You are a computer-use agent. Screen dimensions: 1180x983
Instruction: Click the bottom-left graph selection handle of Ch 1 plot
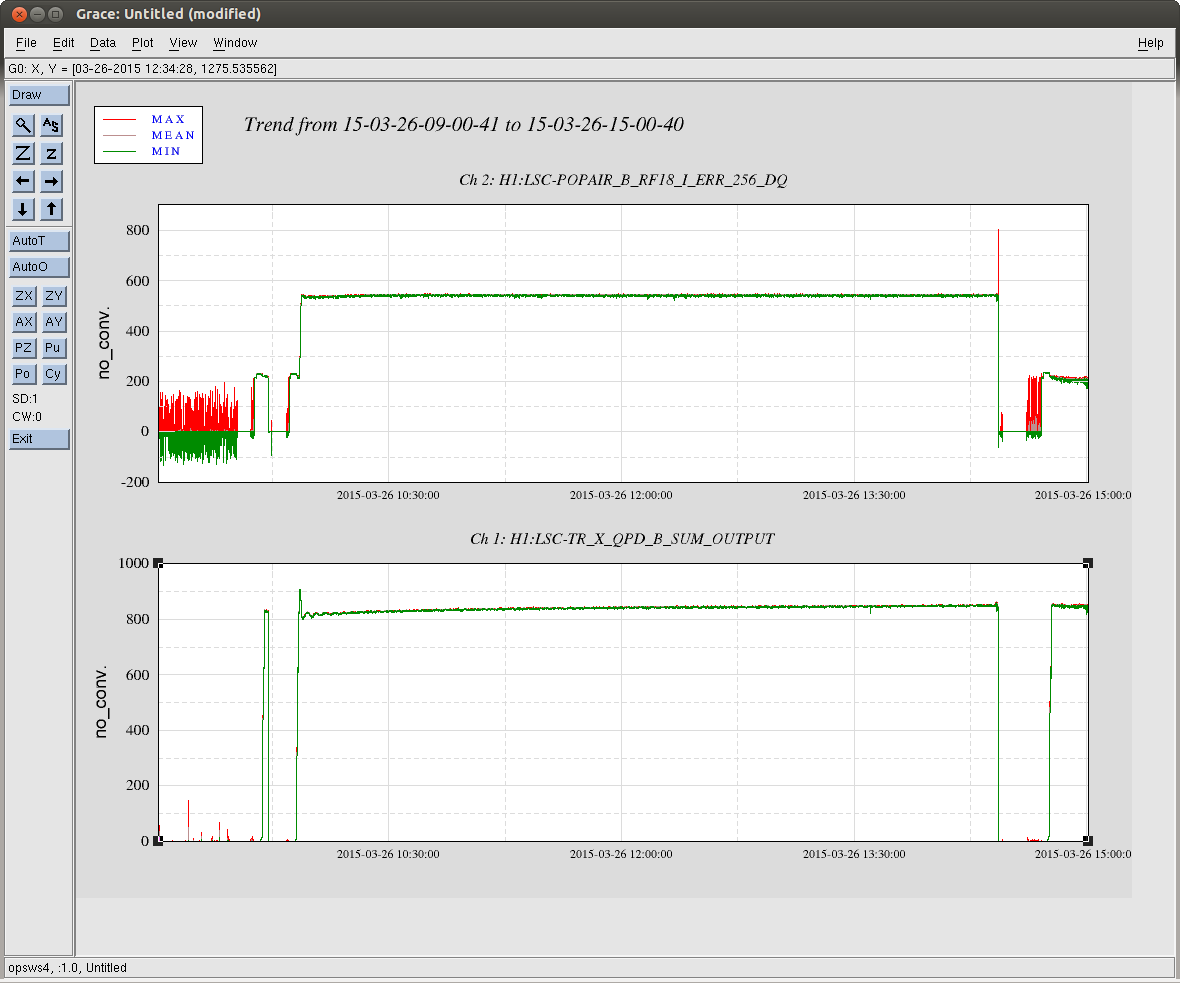[x=158, y=841]
